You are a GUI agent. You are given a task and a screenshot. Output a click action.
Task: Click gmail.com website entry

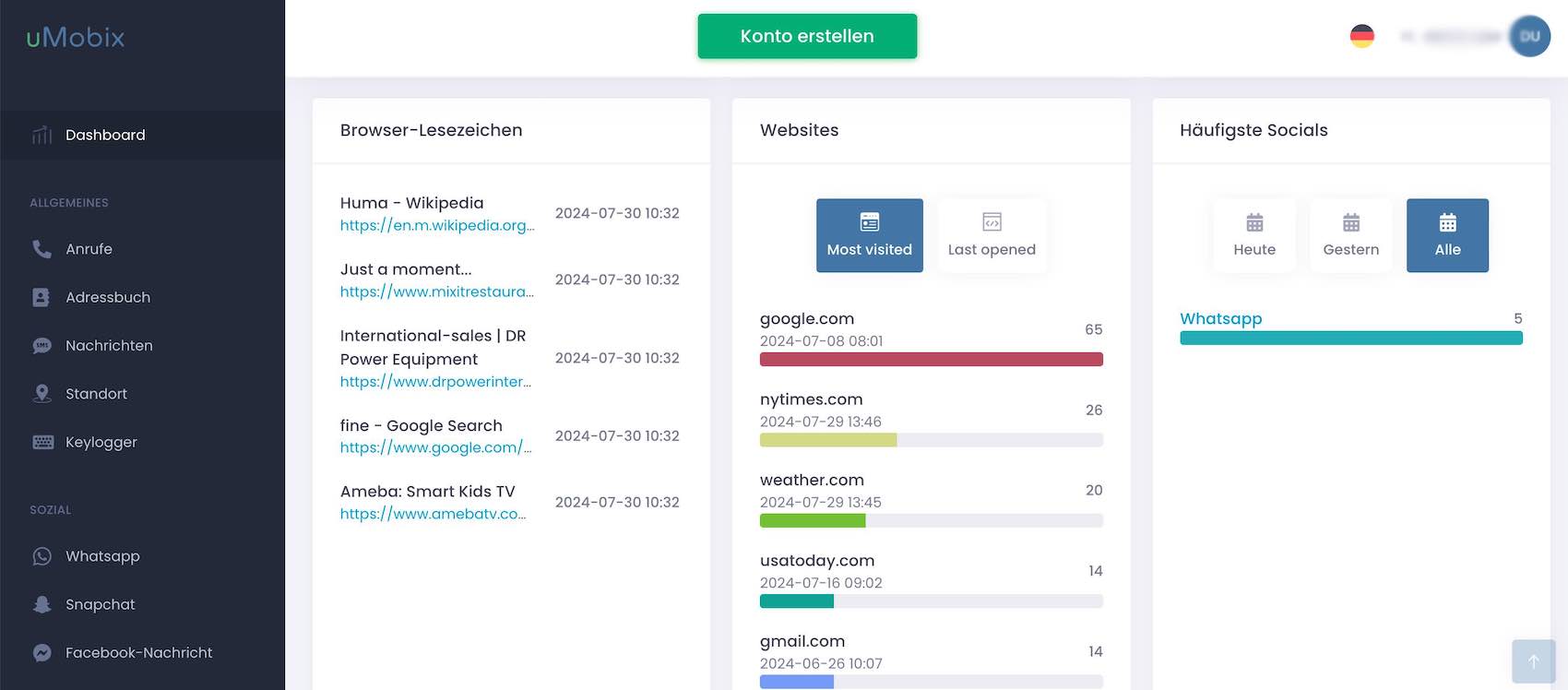tap(802, 641)
